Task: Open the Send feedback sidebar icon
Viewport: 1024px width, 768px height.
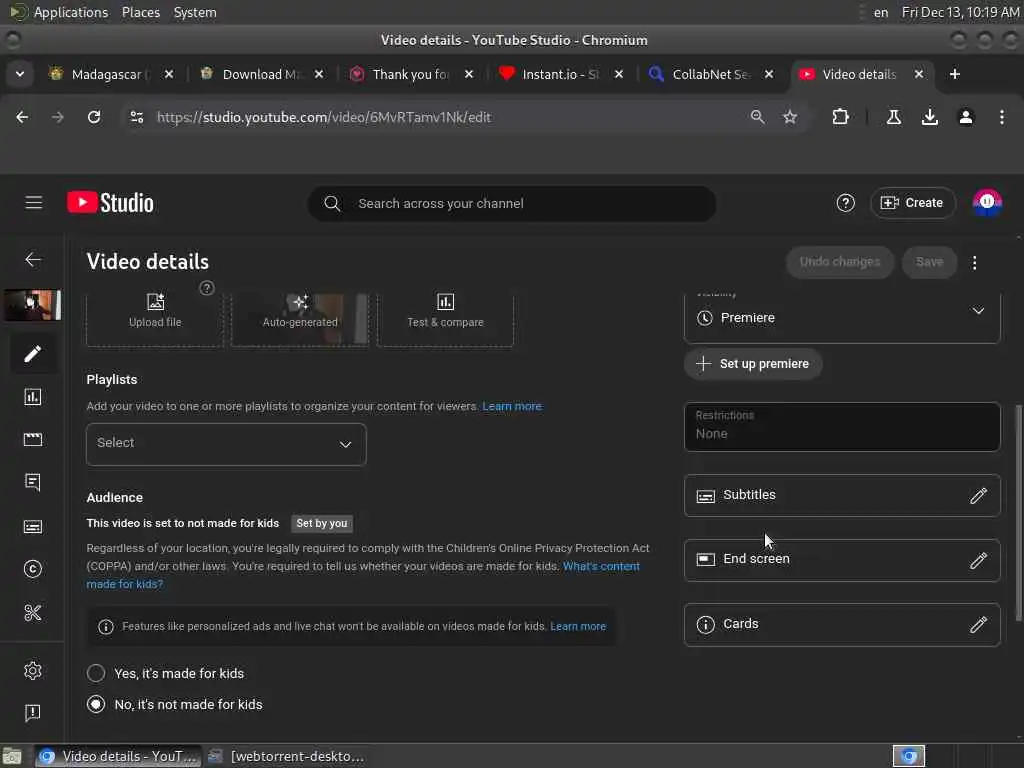Action: (x=33, y=712)
